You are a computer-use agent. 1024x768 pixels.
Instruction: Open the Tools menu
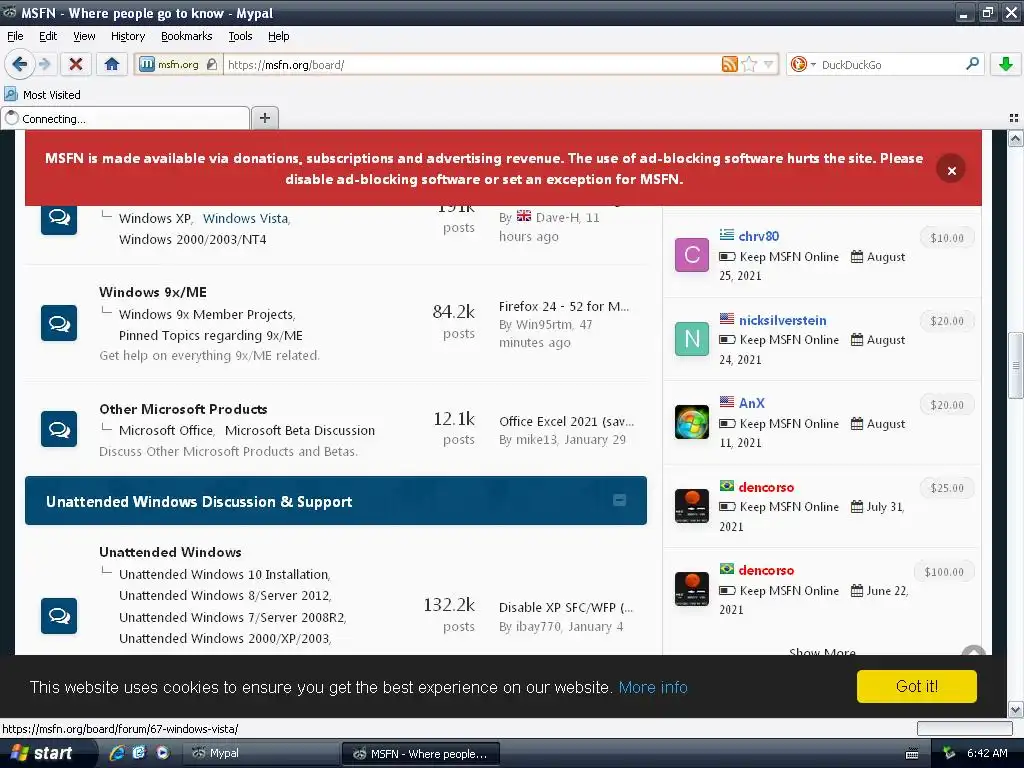[x=240, y=36]
